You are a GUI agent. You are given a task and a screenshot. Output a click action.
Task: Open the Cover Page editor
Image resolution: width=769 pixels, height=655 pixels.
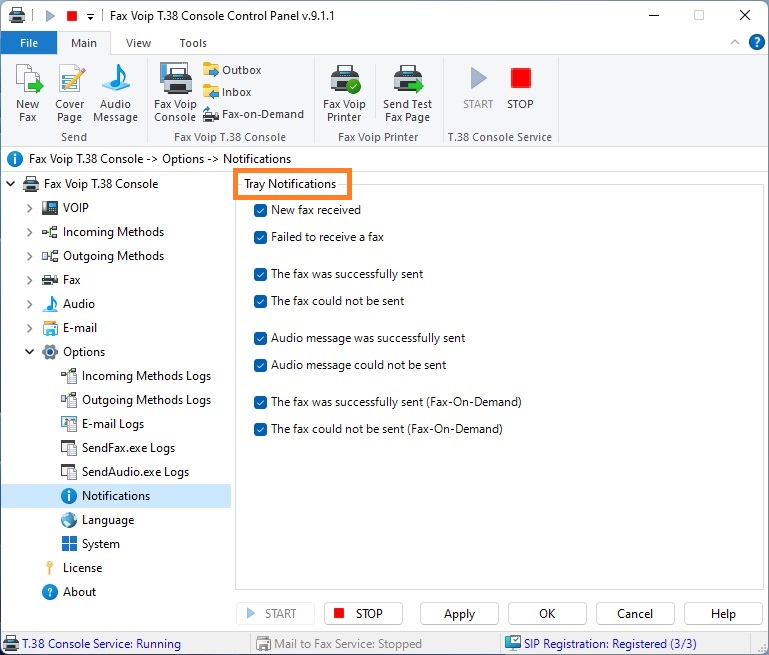coord(70,93)
